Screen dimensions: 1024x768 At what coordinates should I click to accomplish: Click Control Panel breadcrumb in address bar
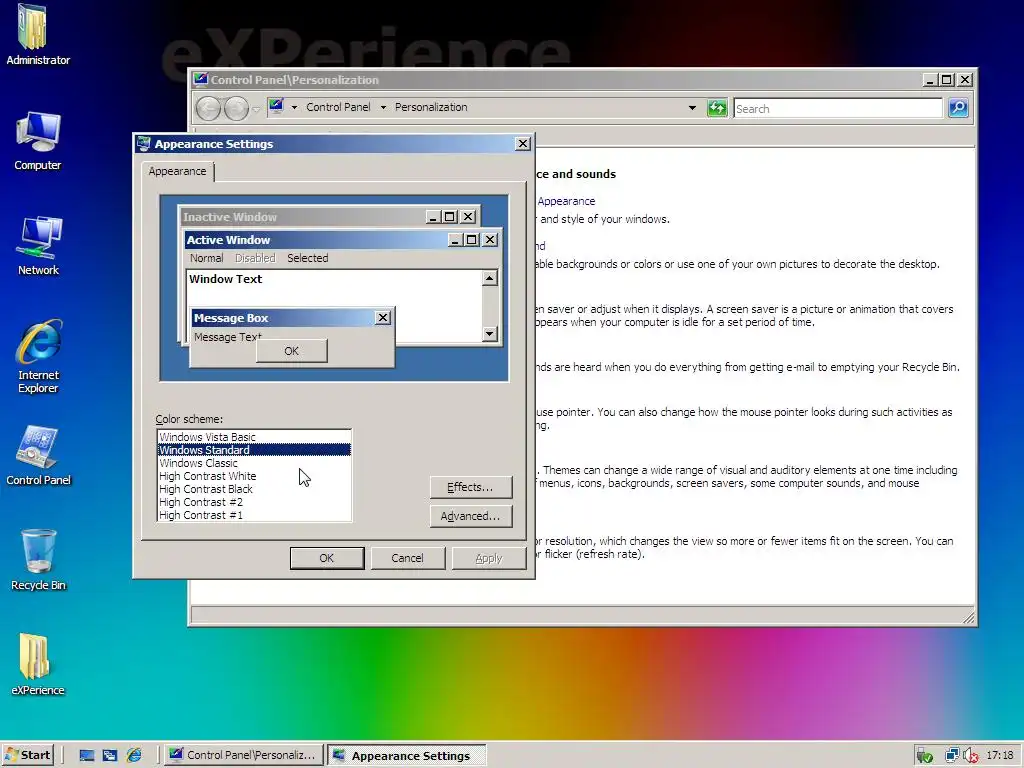(x=338, y=107)
